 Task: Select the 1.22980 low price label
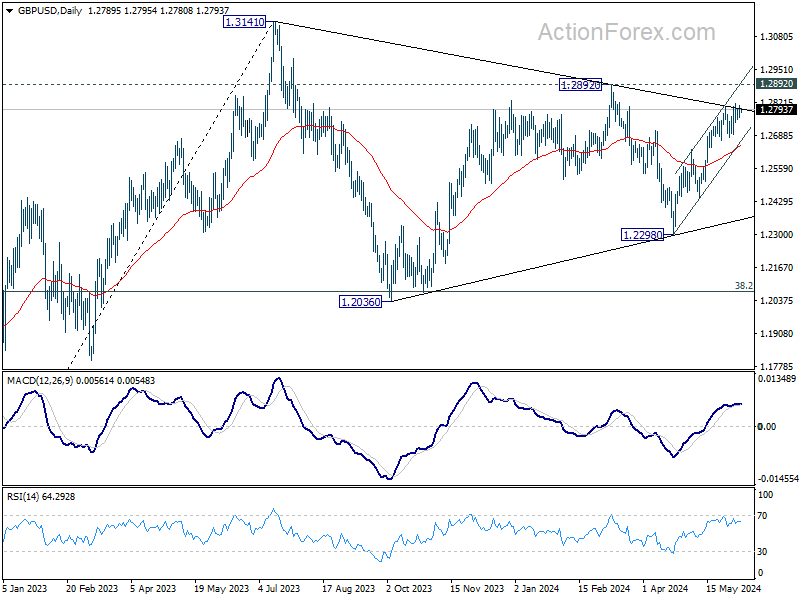pyautogui.click(x=642, y=235)
